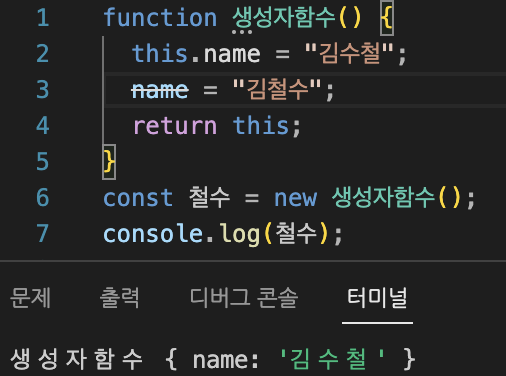
Task: Click the log method on line 7
Action: 240,234
